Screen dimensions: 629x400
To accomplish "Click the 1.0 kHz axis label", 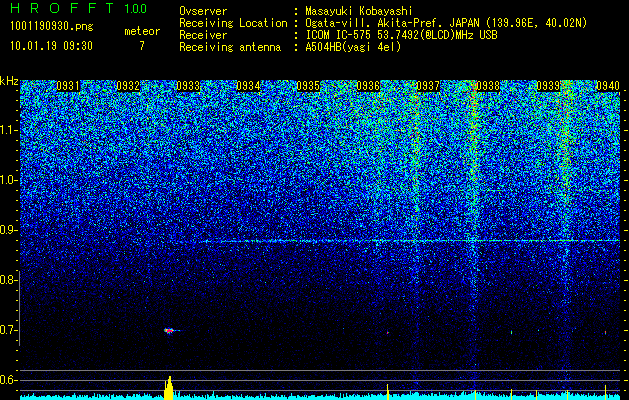I will tap(8, 180).
